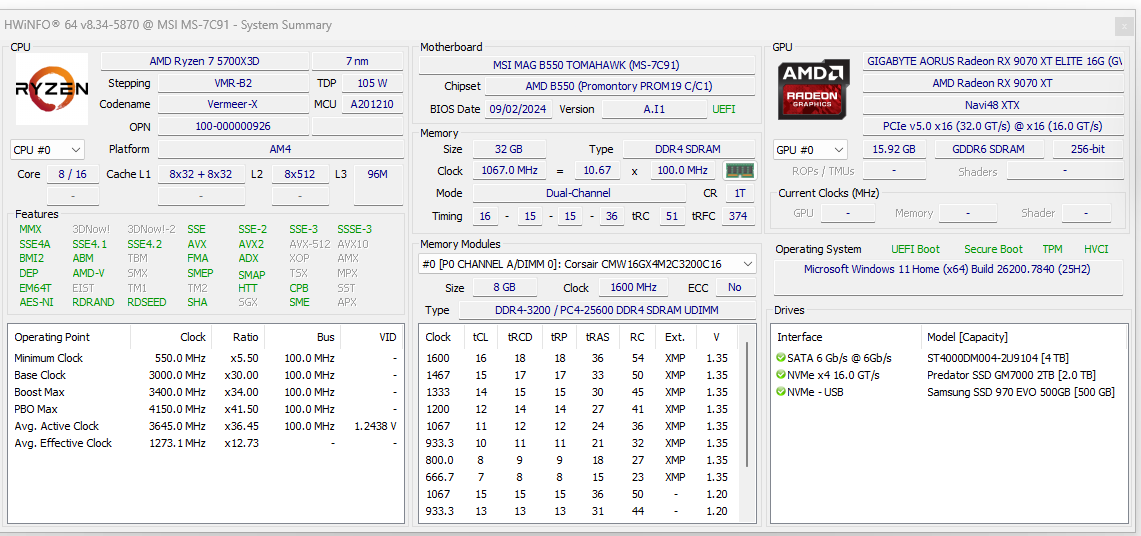Screen dimensions: 1141x536
Task: Click the 1.2438 V VID value
Action: [375, 426]
